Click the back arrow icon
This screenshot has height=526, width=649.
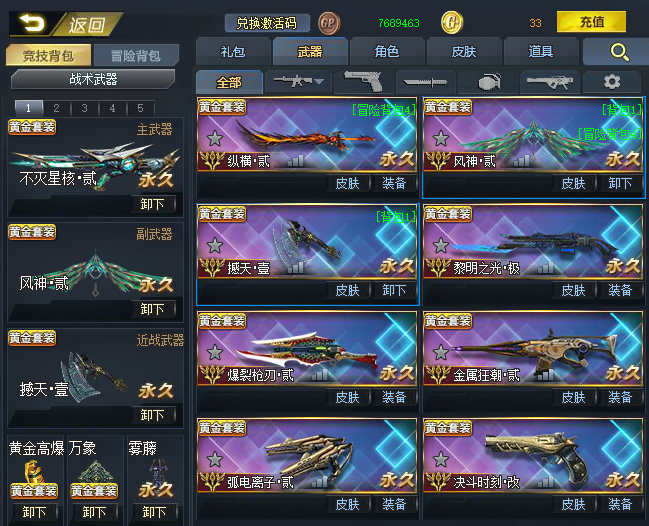coord(32,23)
